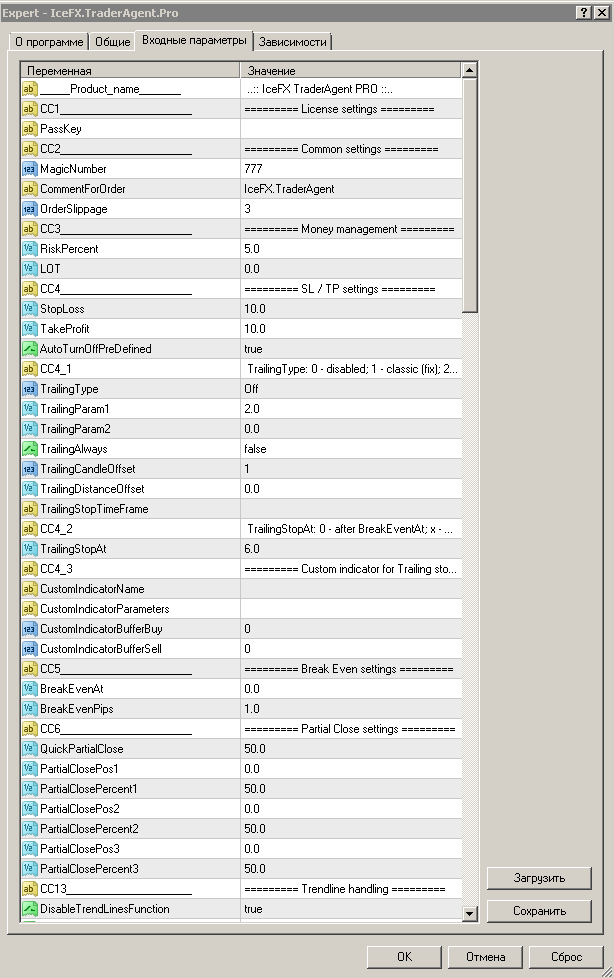Click the scrollbar down arrow

470,913
